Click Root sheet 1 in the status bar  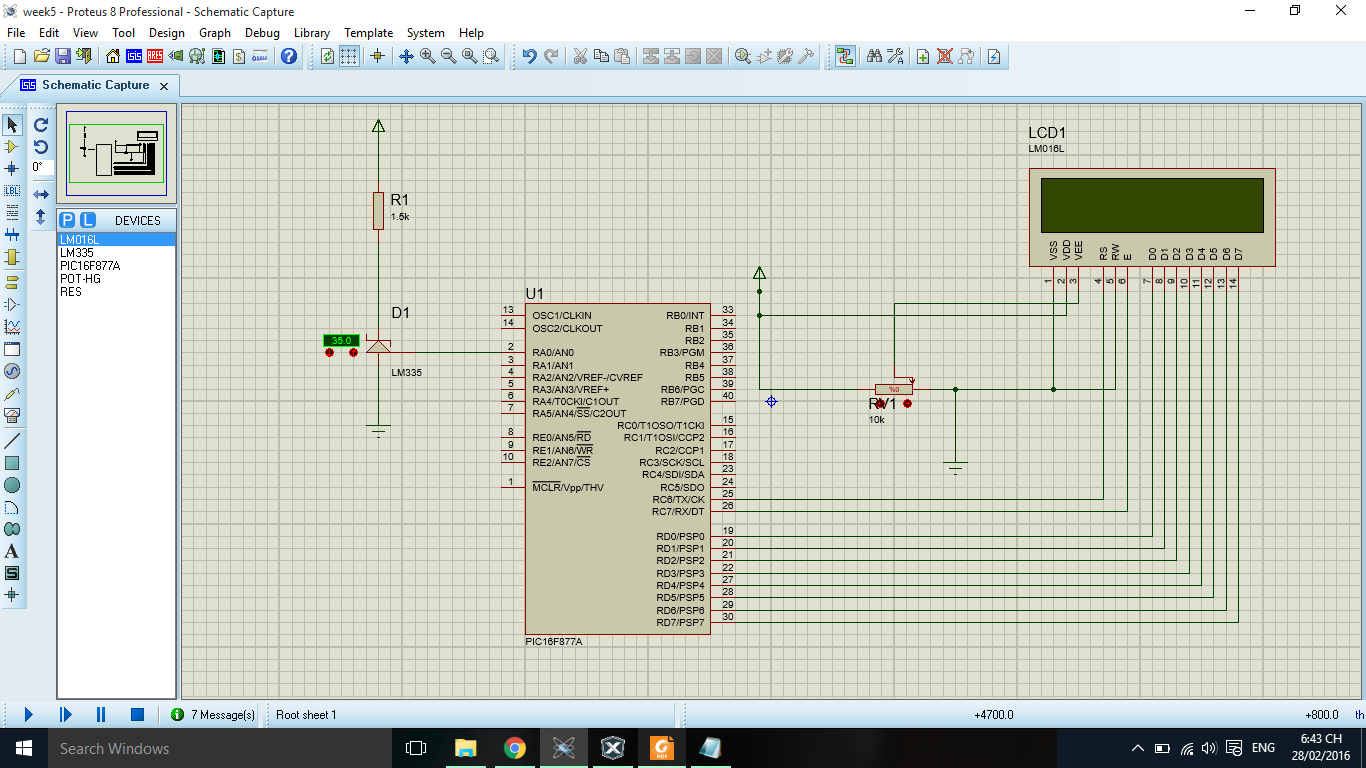[x=306, y=715]
